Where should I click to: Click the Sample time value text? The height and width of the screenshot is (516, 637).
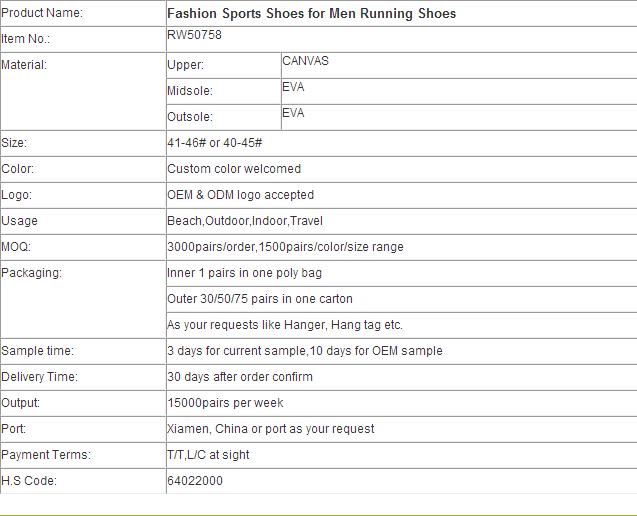(305, 351)
